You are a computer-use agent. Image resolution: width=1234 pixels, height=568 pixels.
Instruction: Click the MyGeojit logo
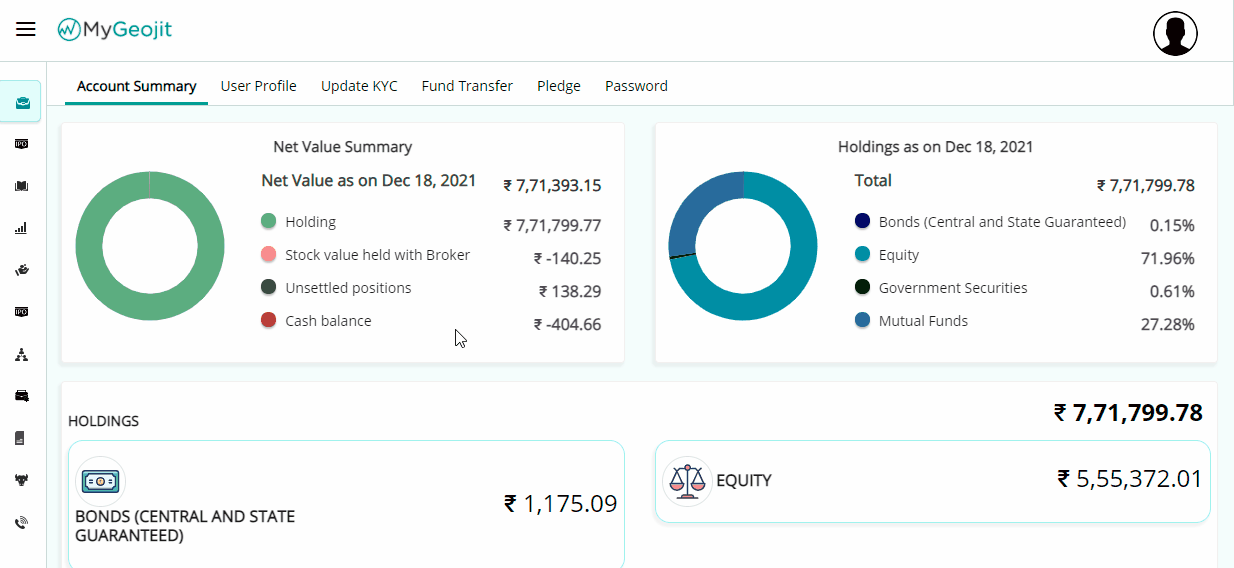(115, 29)
